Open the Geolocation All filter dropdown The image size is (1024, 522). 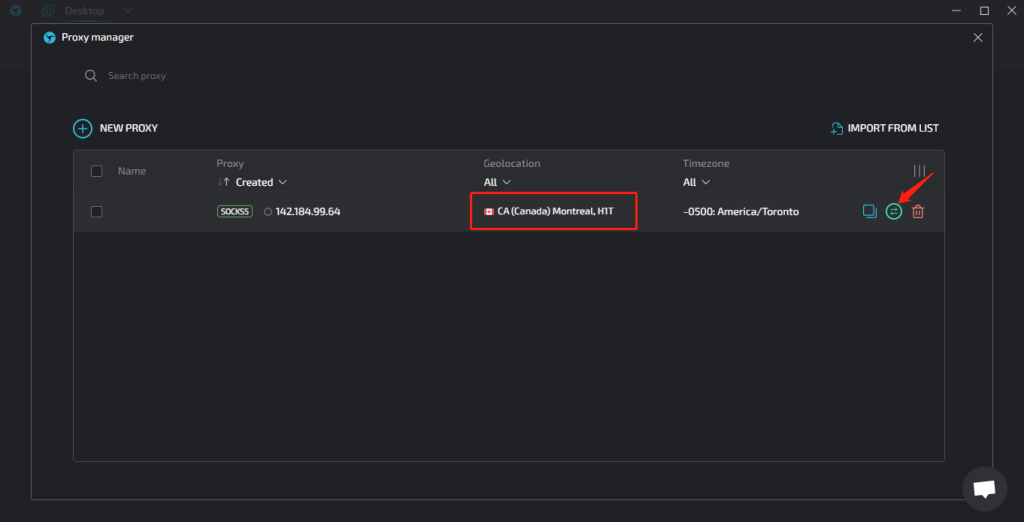tap(497, 182)
